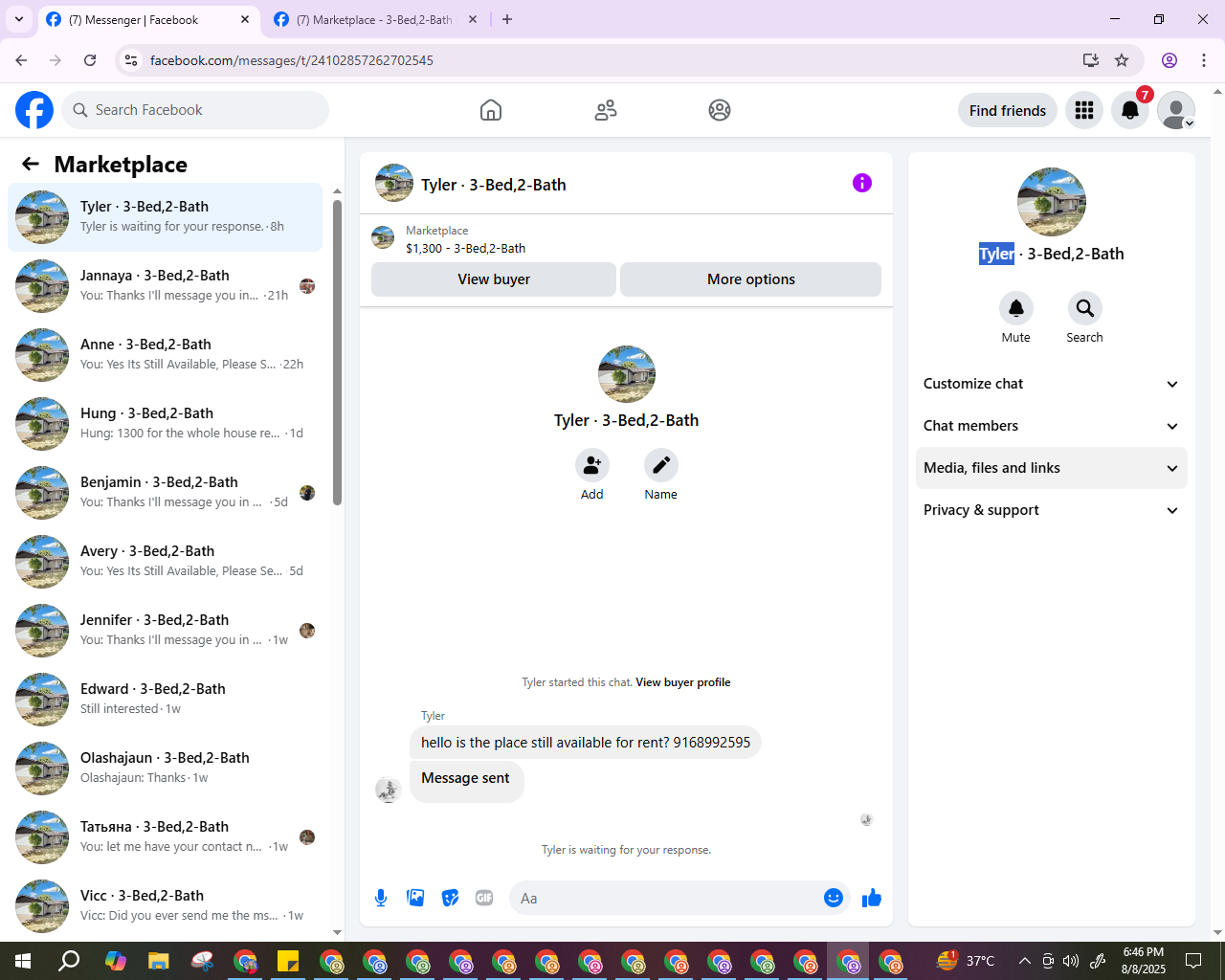Edit chat name with the Name pencil icon
The height and width of the screenshot is (980, 1225).
coord(661,465)
